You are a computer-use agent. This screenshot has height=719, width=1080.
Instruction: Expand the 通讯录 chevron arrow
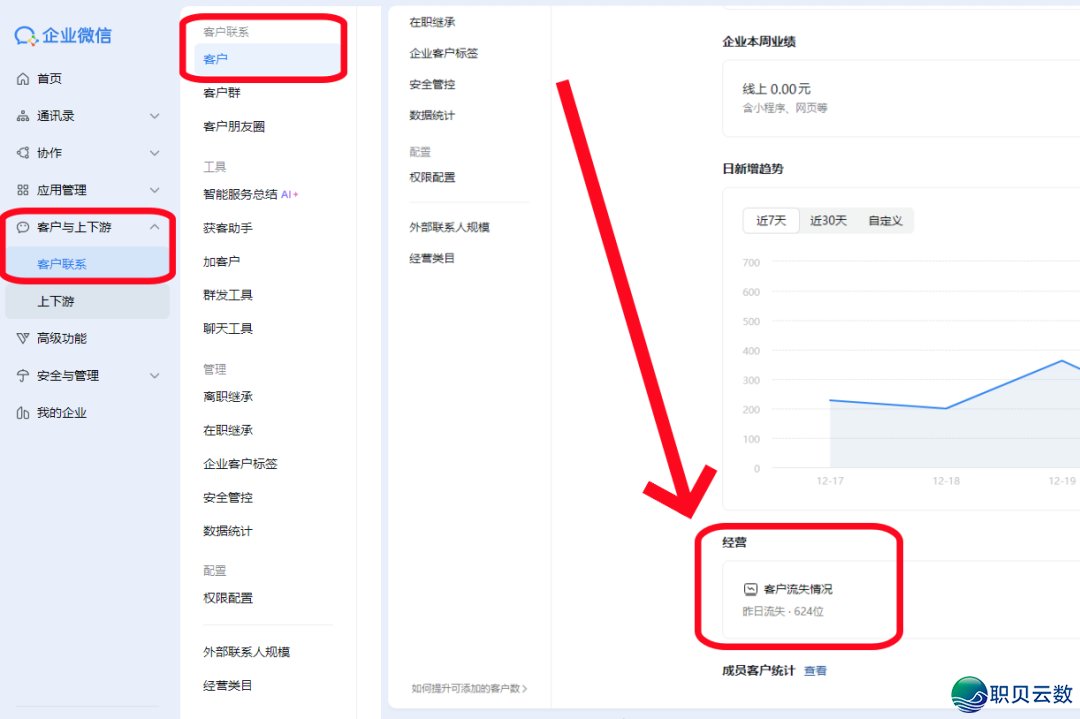click(154, 116)
